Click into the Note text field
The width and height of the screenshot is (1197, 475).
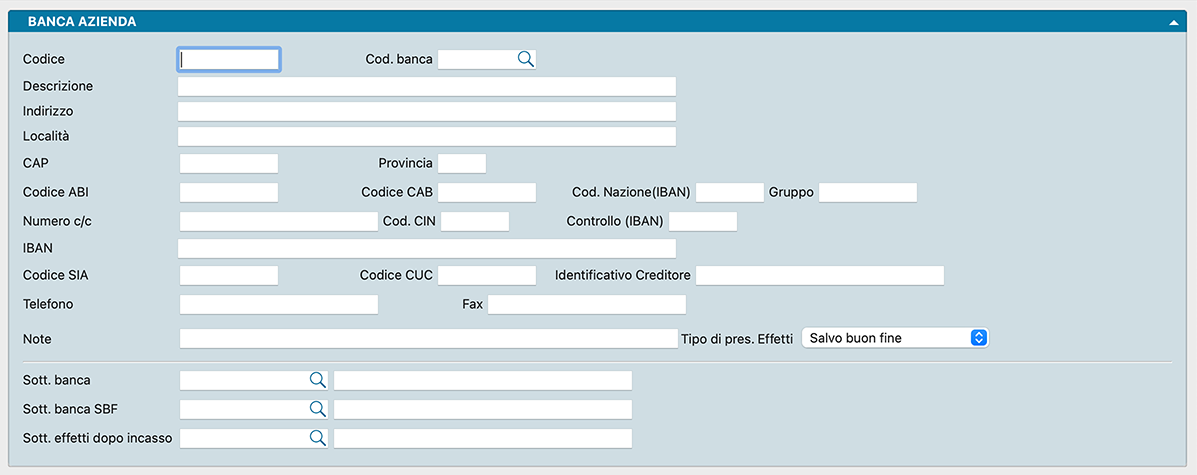428,339
